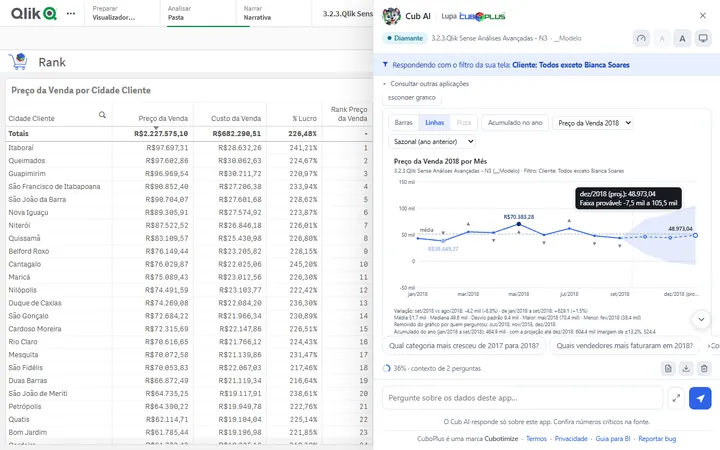Open the speedometer gauge icon in Cub AI header
The height and width of the screenshot is (450, 720).
[641, 39]
